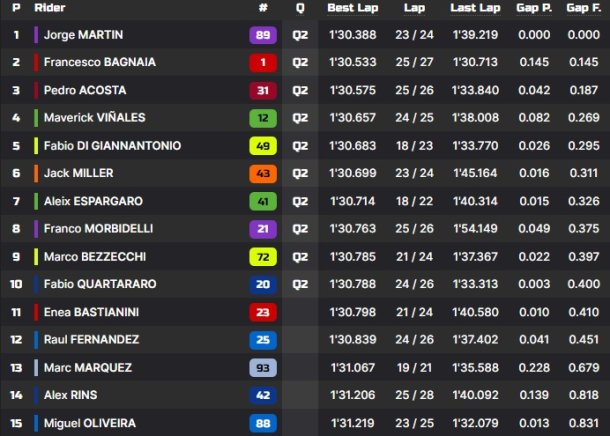610x436 pixels.
Task: Click Aleix Espargaro's green team color bar
Action: point(36,201)
